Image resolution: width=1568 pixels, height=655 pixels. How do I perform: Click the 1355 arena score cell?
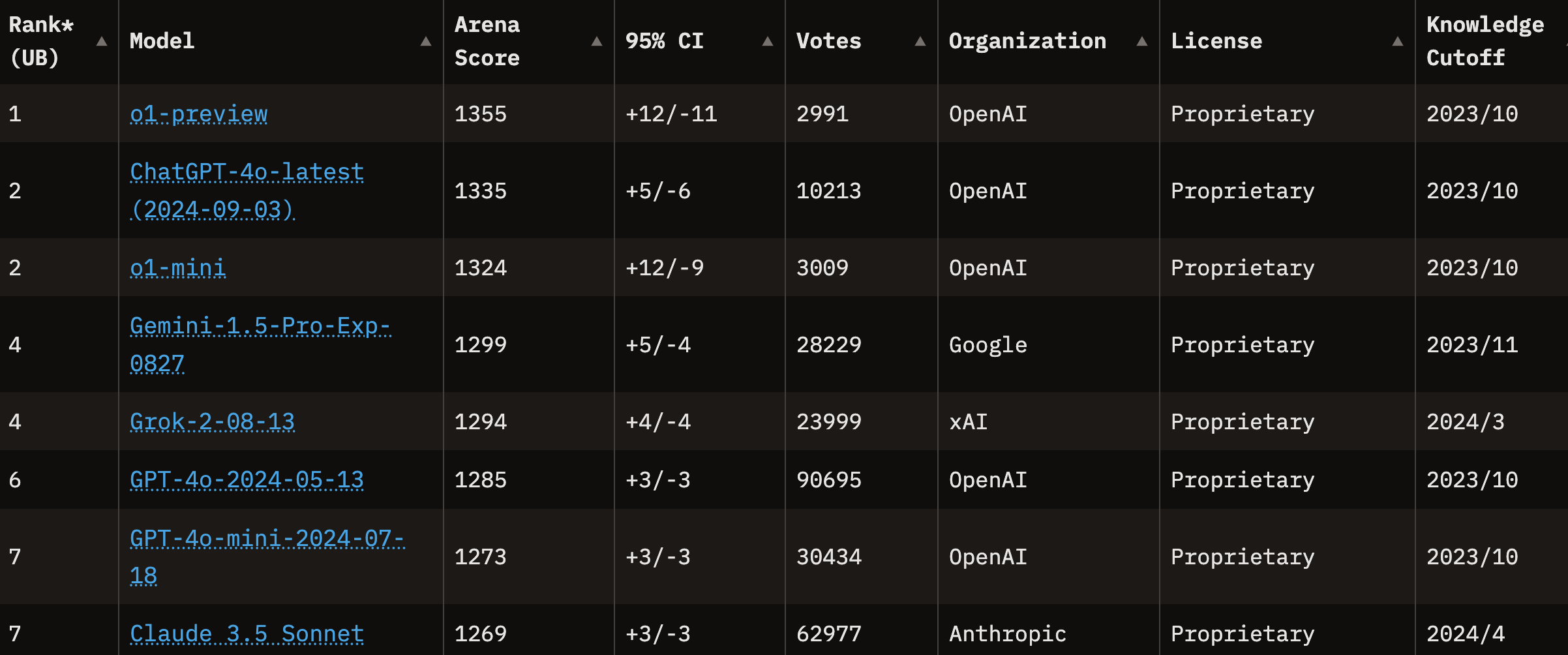click(x=481, y=114)
